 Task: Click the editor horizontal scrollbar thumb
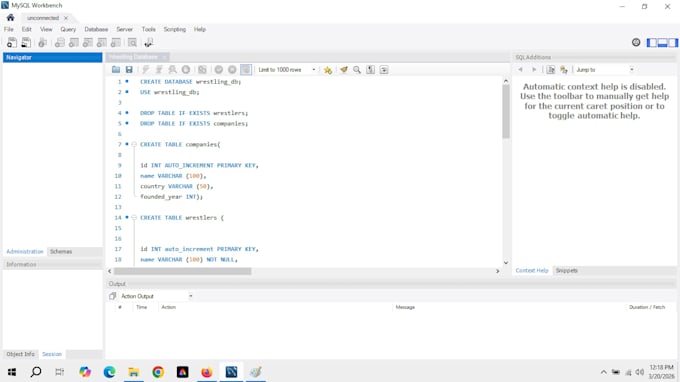[183, 271]
